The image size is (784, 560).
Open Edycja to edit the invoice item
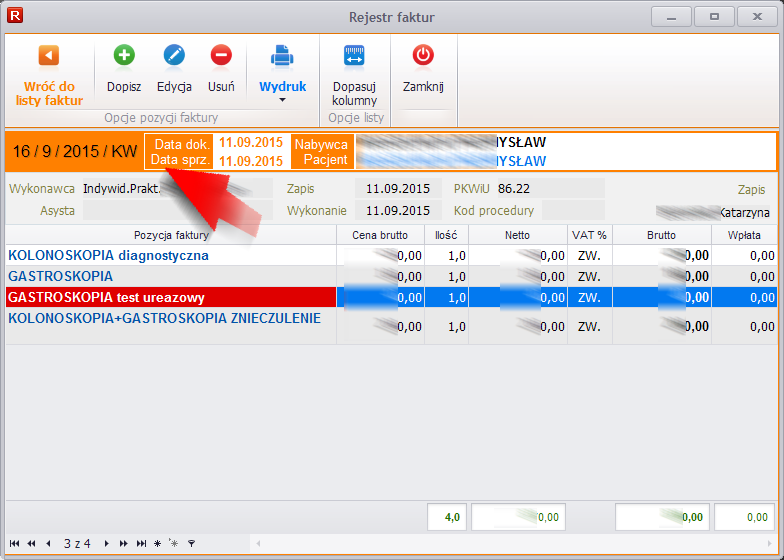coord(174,56)
